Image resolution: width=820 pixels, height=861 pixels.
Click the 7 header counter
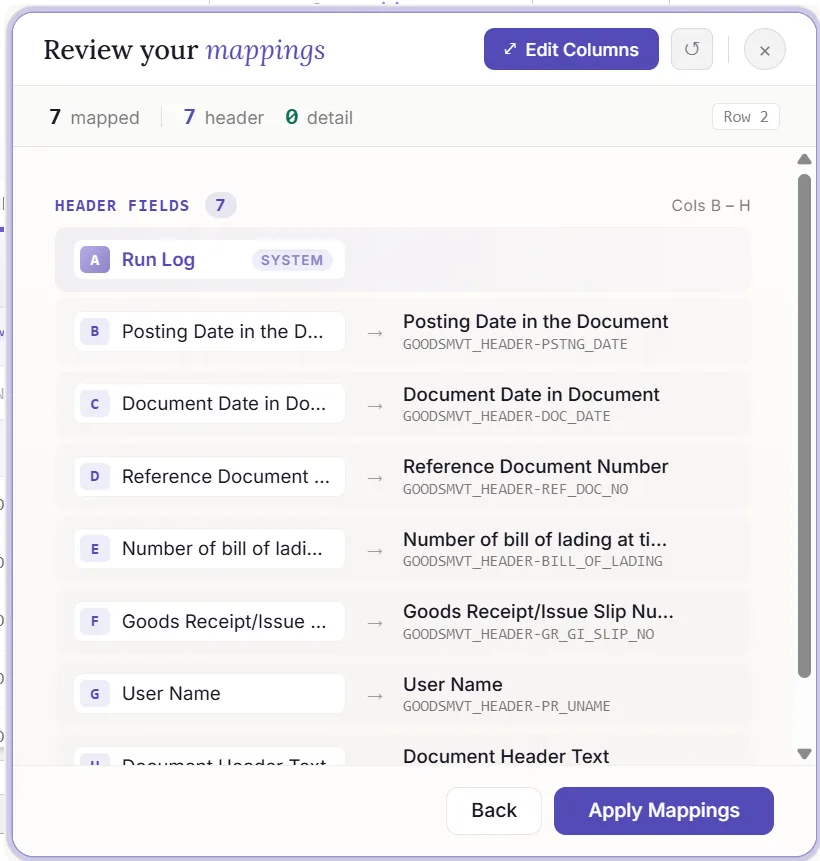[x=224, y=117]
